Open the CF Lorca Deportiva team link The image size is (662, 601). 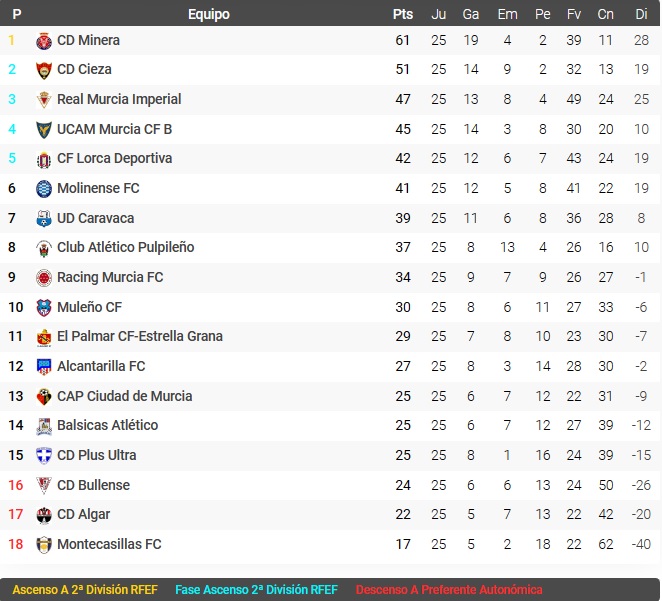114,158
